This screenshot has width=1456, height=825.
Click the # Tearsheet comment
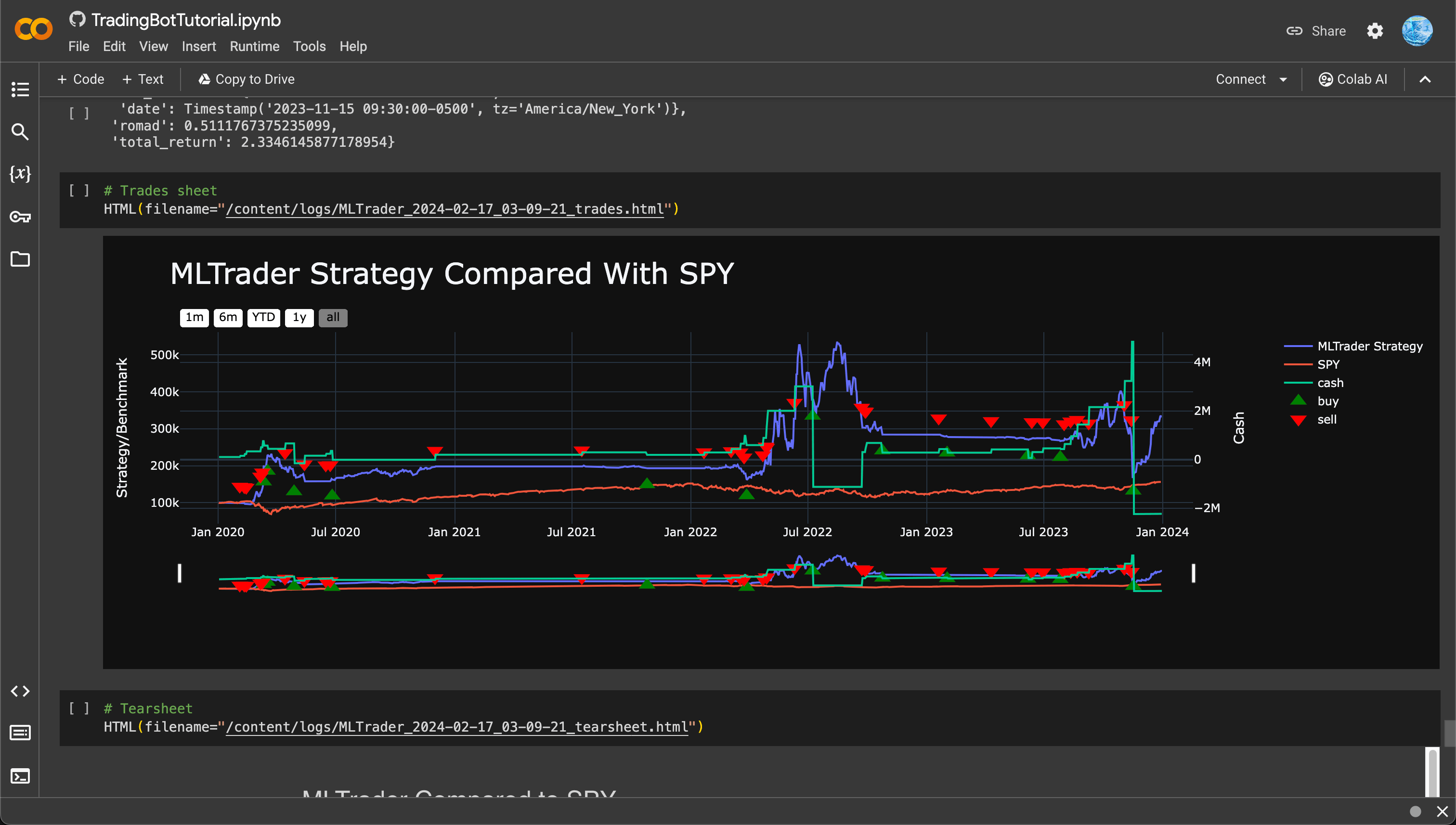[x=148, y=709]
